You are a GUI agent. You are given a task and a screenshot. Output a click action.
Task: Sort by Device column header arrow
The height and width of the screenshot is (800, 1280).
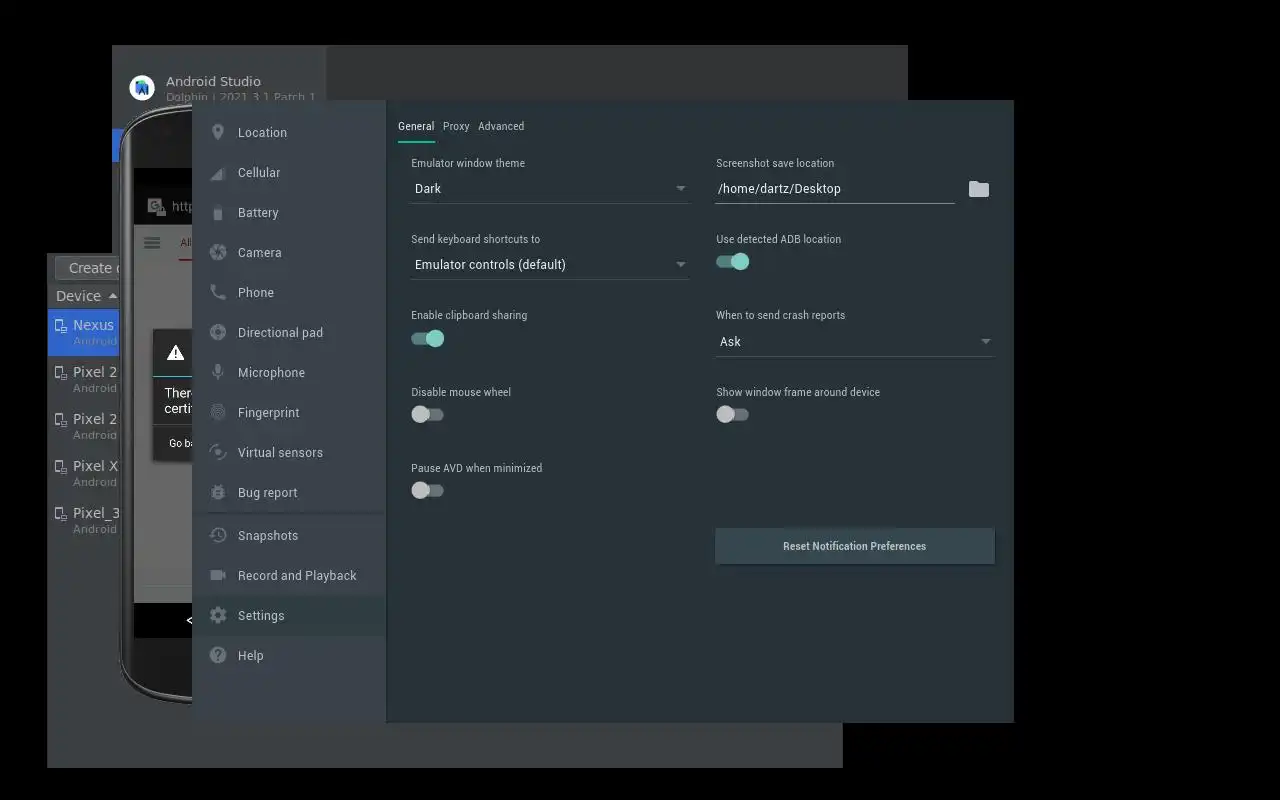click(x=113, y=296)
